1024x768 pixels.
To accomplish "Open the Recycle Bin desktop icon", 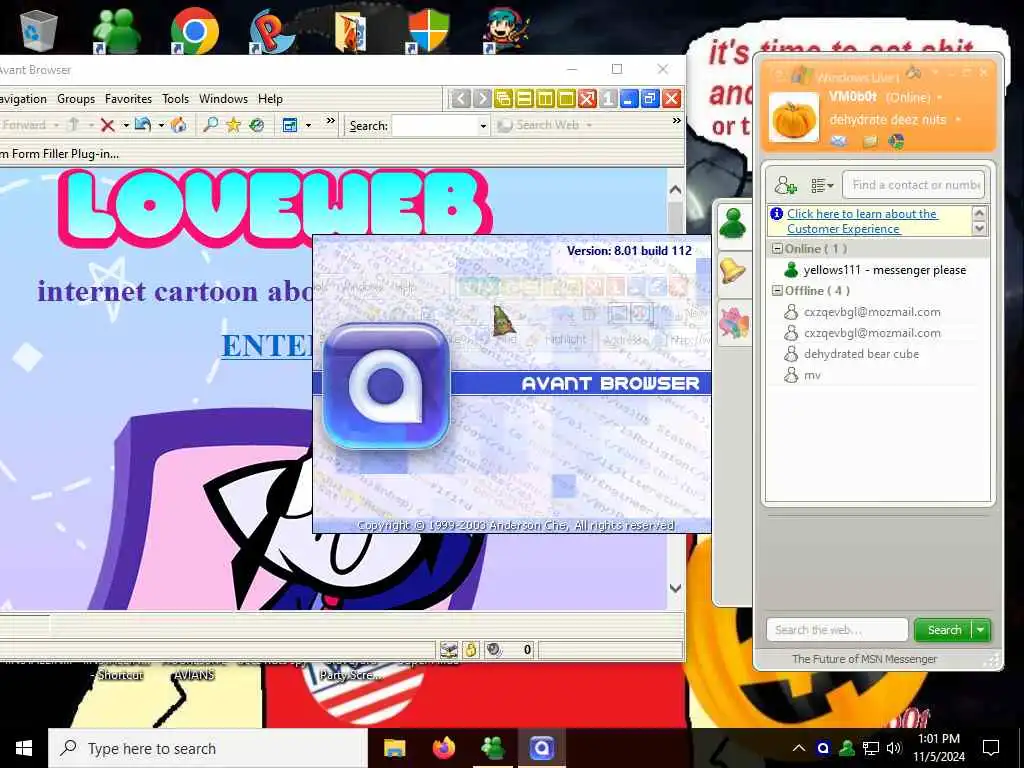I will [39, 29].
